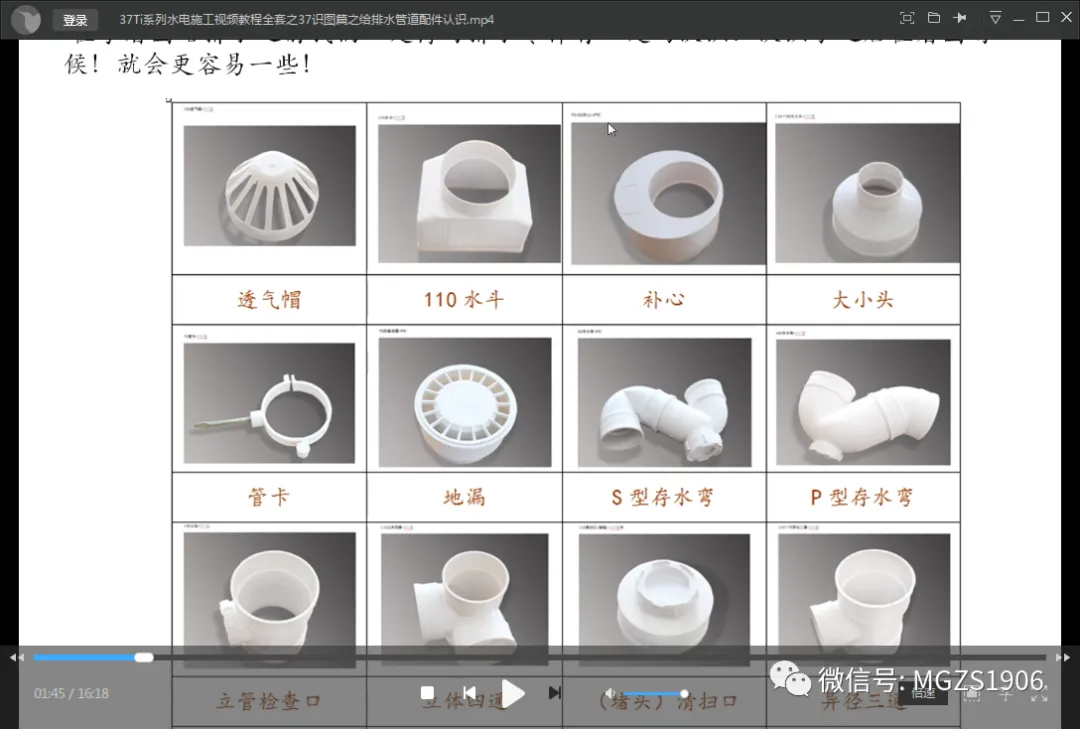This screenshot has width=1080, height=729.
Task: Click the 补心 label in the video
Action: pyautogui.click(x=664, y=300)
